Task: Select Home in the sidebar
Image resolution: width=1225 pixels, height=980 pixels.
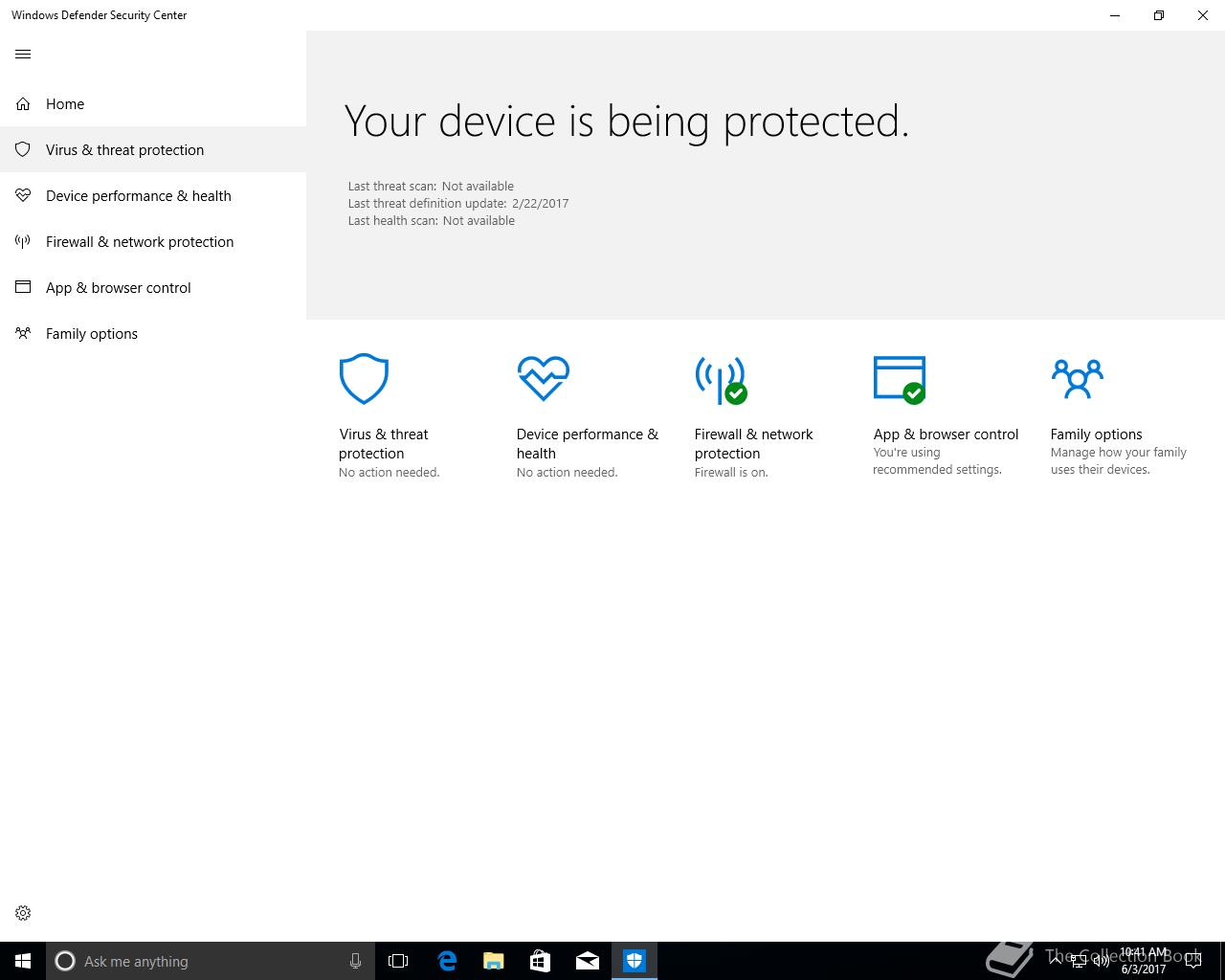Action: click(65, 103)
